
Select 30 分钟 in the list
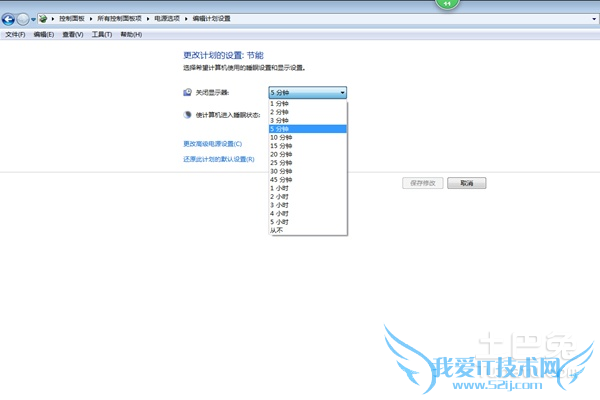(x=308, y=171)
